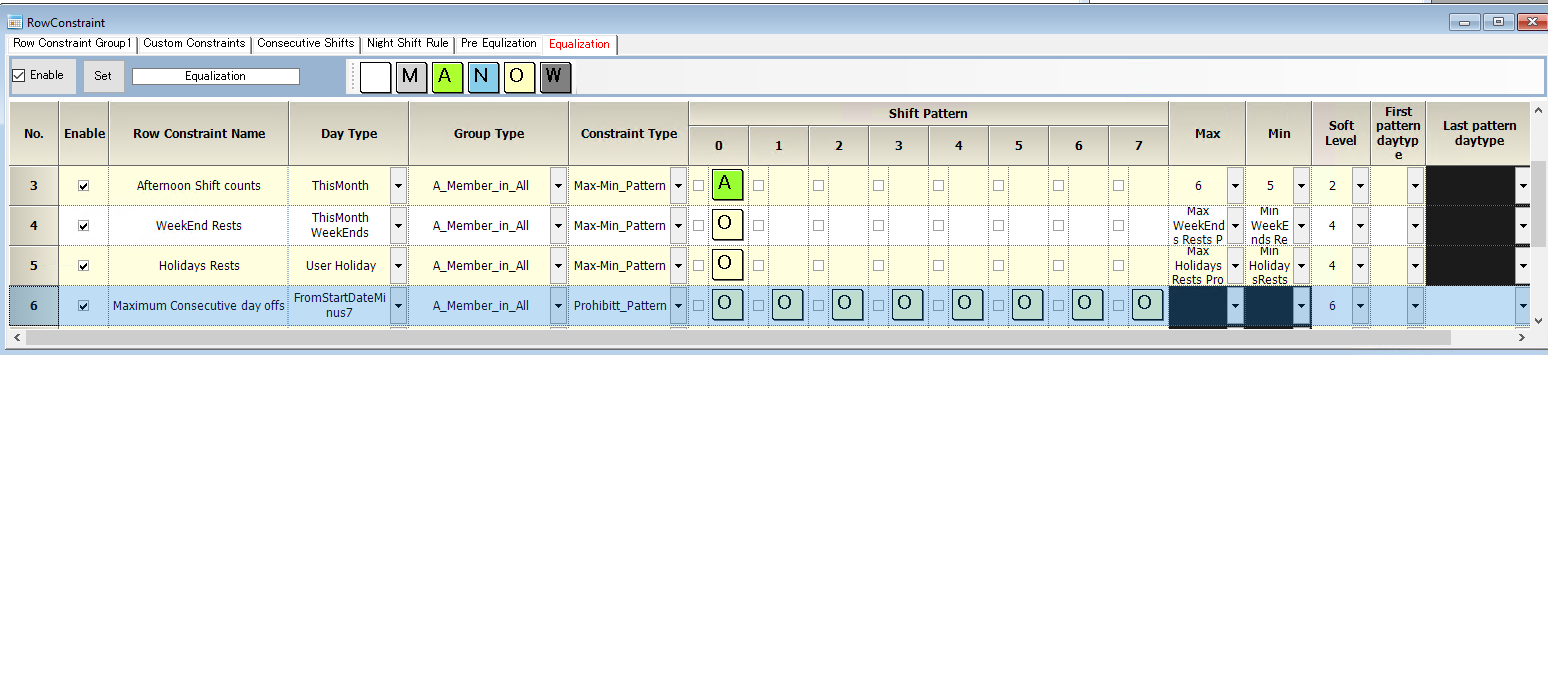Select the red Equalization tab
Image resolution: width=1548 pixels, height=692 pixels.
[x=579, y=44]
